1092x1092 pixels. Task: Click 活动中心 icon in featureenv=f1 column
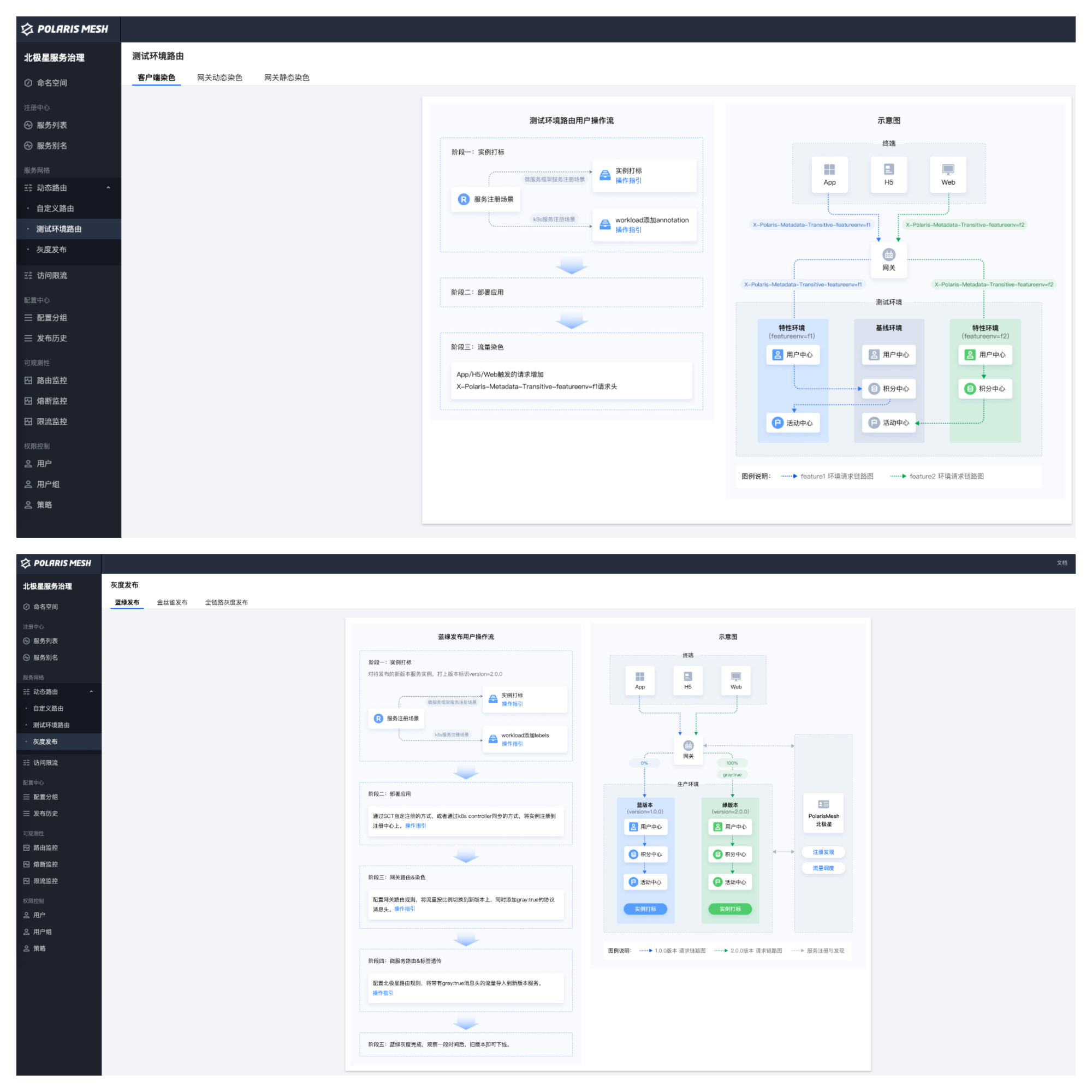coord(778,423)
